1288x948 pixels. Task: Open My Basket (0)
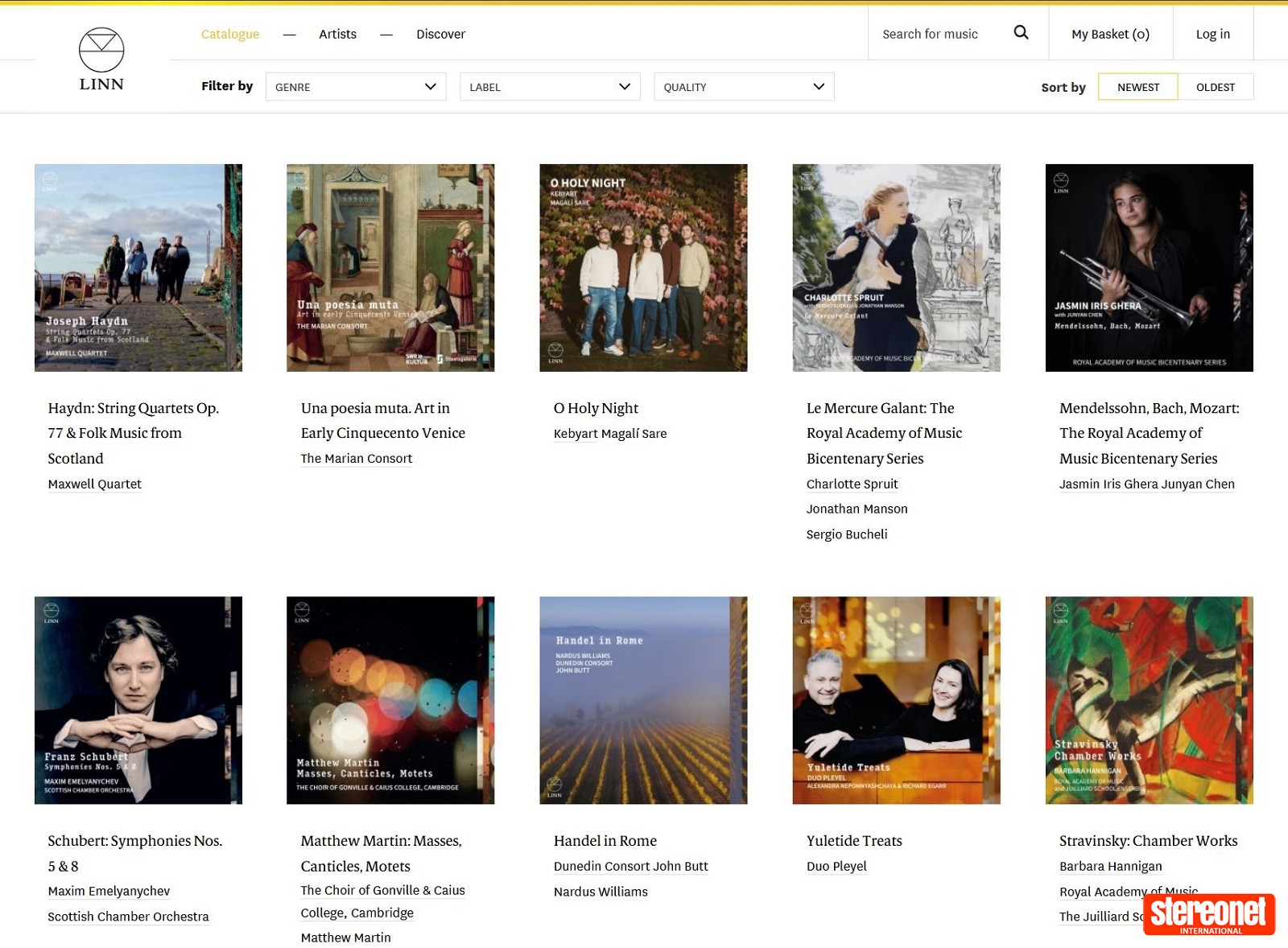pos(1110,34)
